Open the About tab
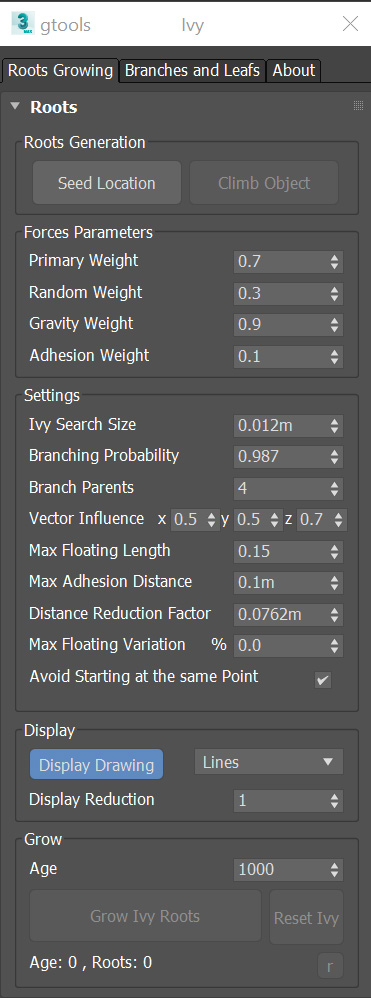371x998 pixels. point(293,71)
